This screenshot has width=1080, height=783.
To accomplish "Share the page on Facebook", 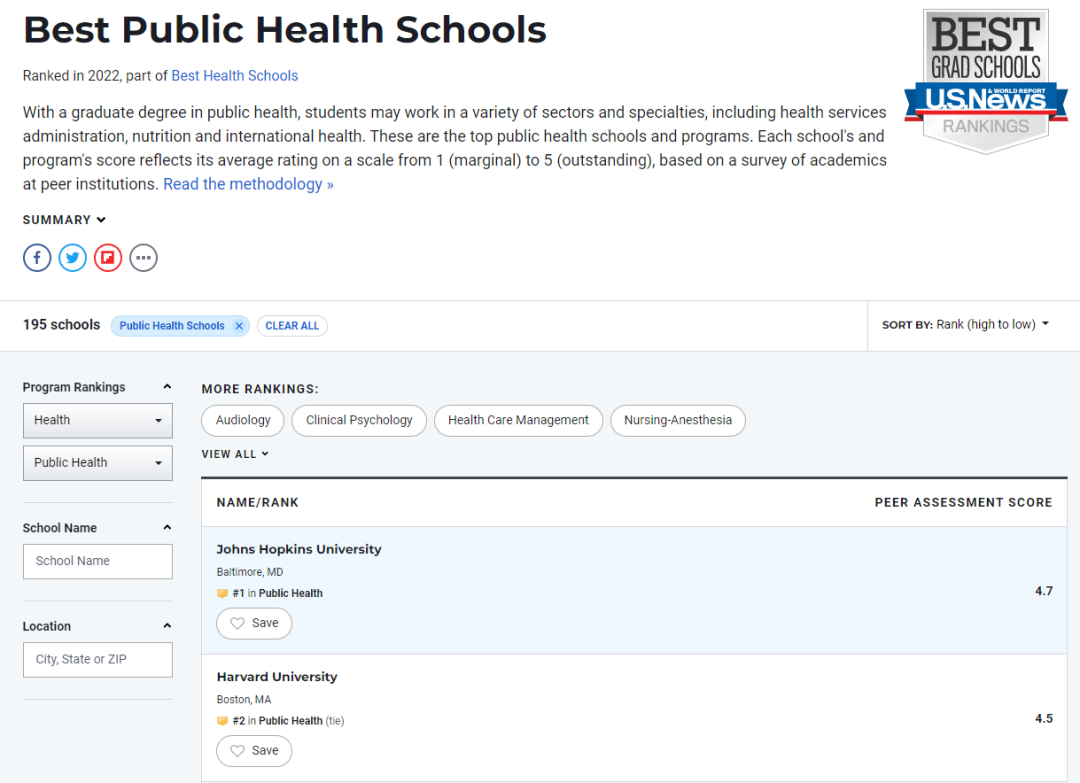I will pyautogui.click(x=37, y=258).
